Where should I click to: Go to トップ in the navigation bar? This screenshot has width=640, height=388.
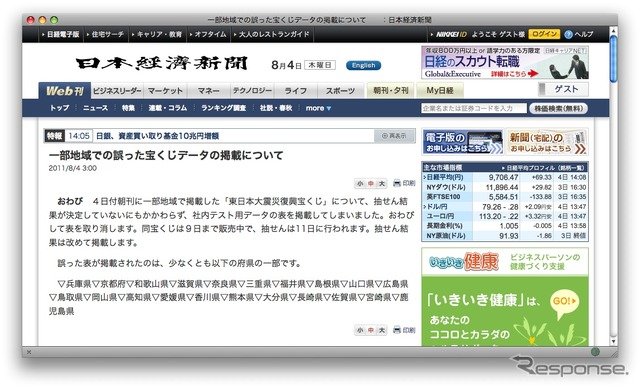[x=59, y=108]
